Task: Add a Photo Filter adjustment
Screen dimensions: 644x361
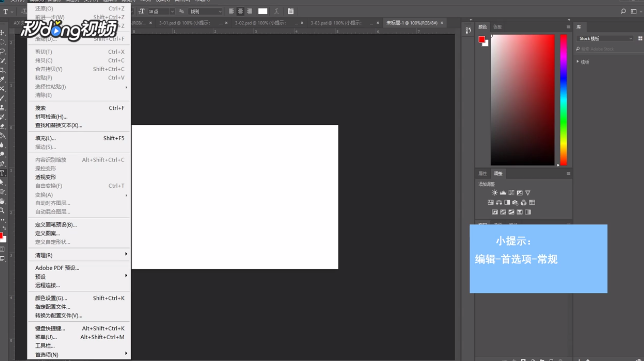Action: [x=515, y=202]
